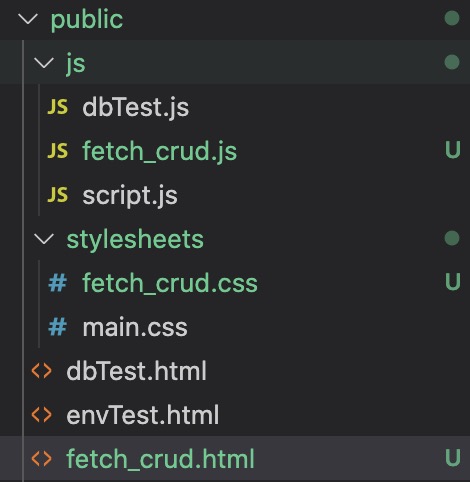Click the untracked U badge on fetch_crud.js
The width and height of the screenshot is (470, 482).
[453, 150]
